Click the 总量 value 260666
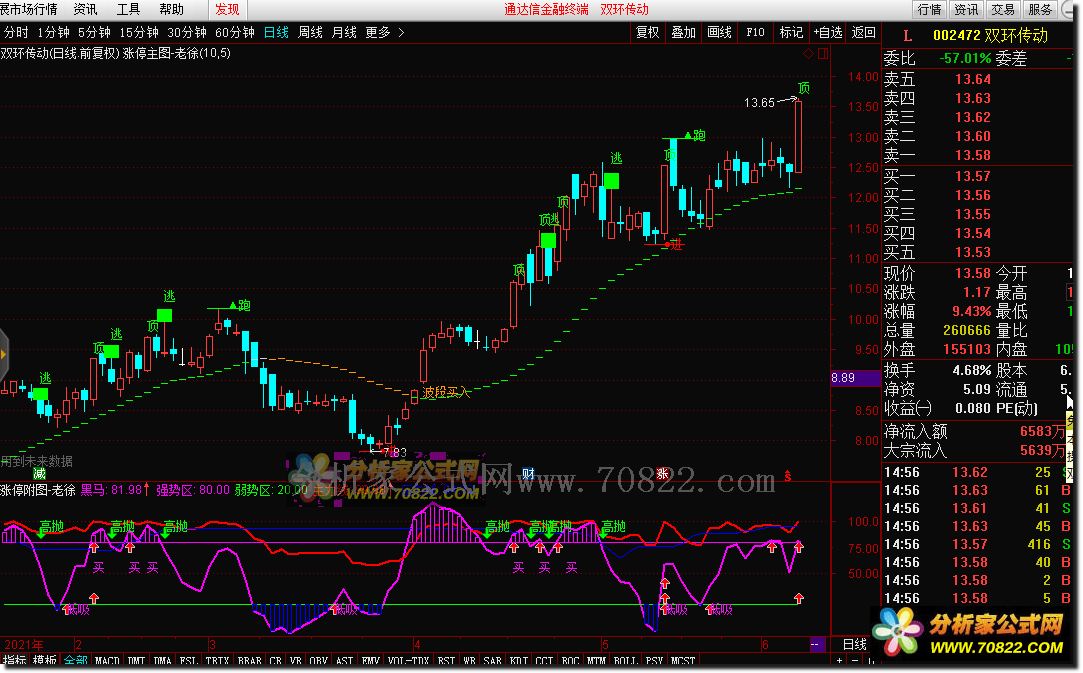 click(967, 330)
